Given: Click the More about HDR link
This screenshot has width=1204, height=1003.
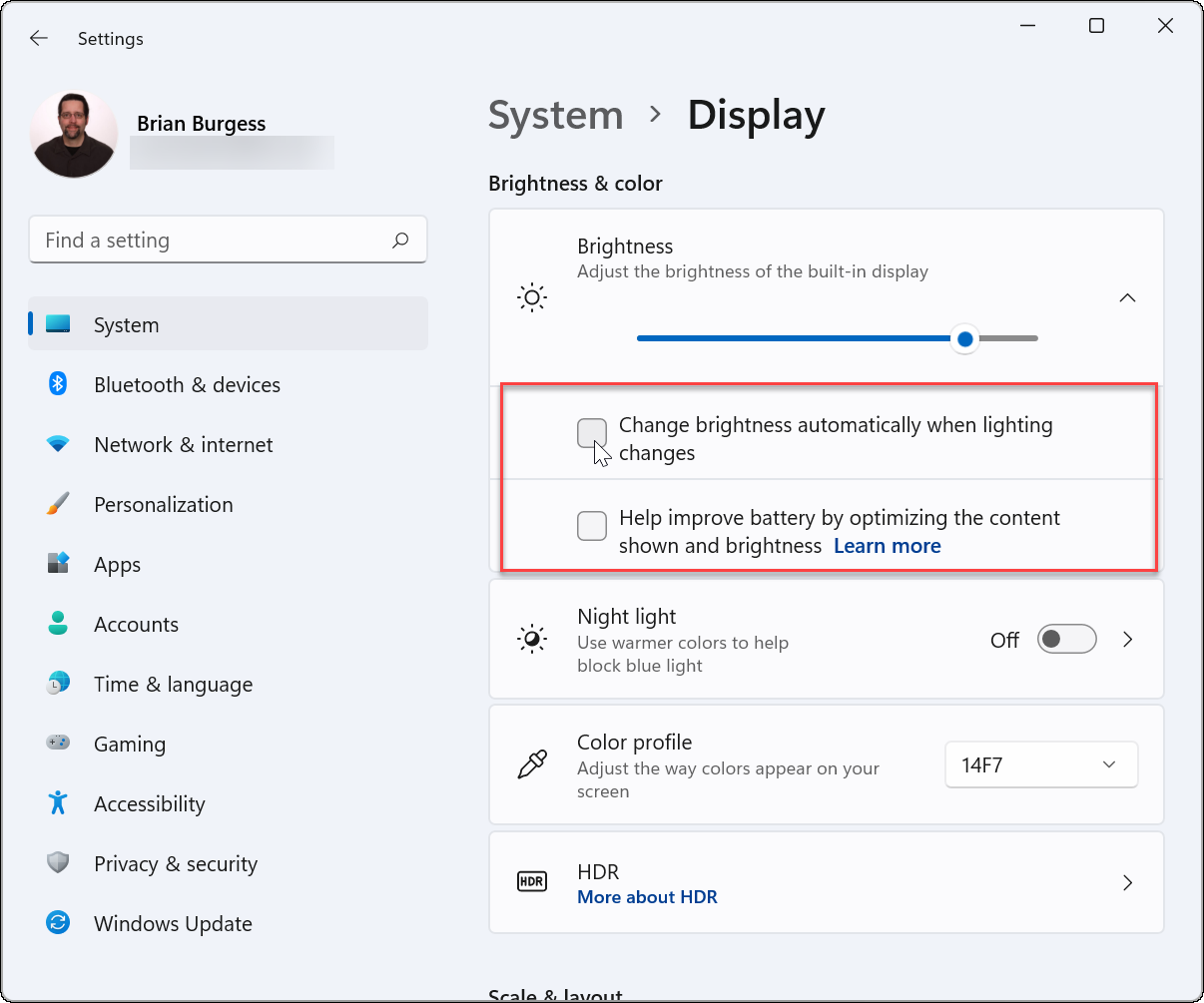Looking at the screenshot, I should [647, 896].
